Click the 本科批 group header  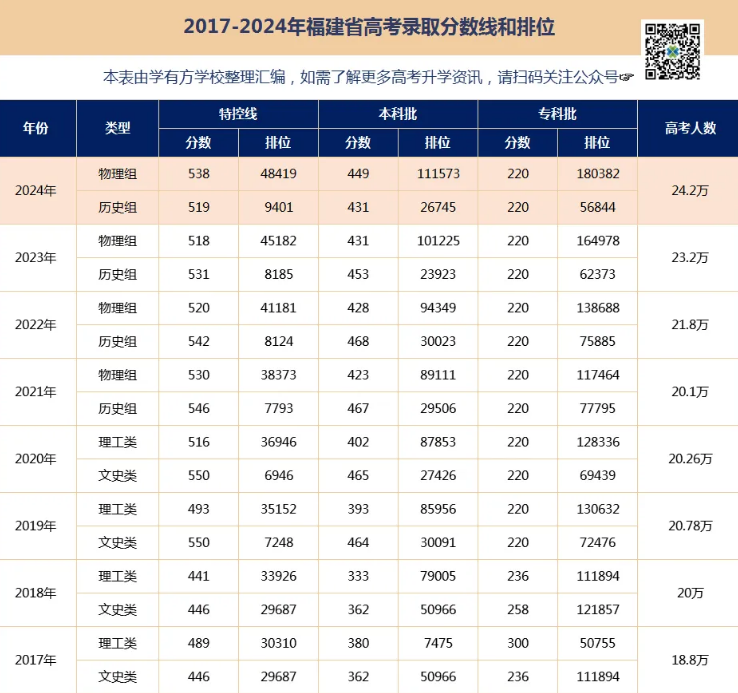click(398, 114)
